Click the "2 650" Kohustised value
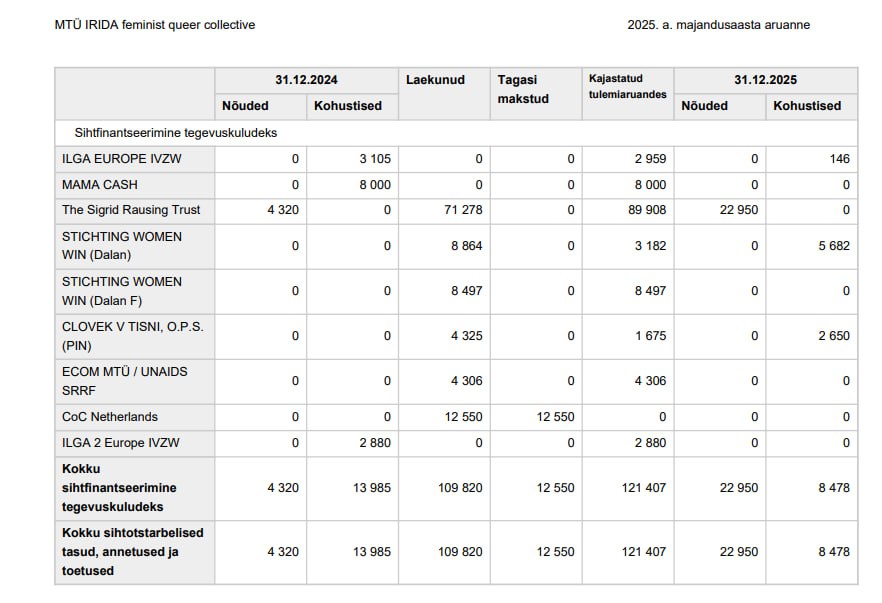This screenshot has width=882, height=603. (834, 336)
